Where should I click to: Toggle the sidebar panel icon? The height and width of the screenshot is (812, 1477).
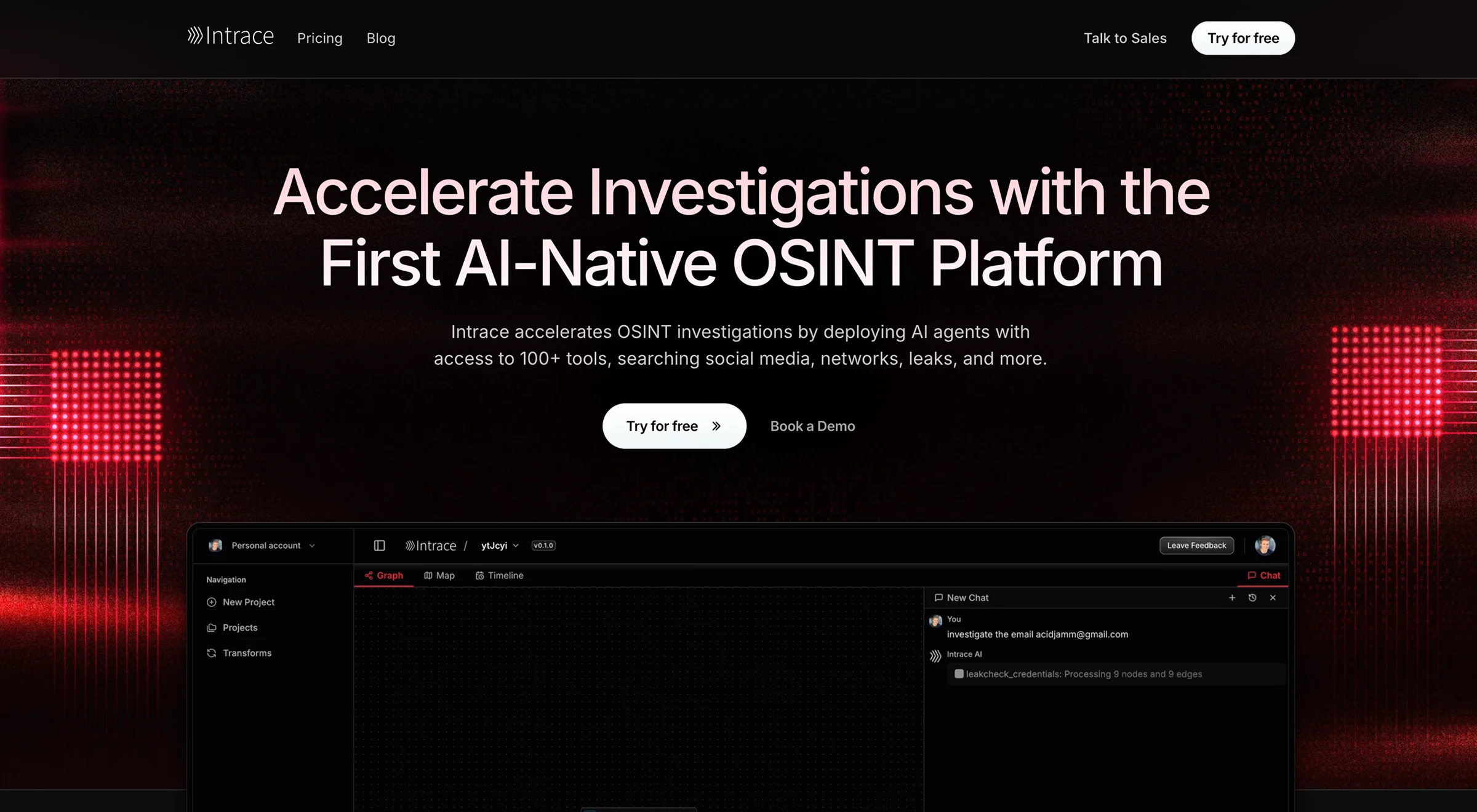(x=379, y=546)
